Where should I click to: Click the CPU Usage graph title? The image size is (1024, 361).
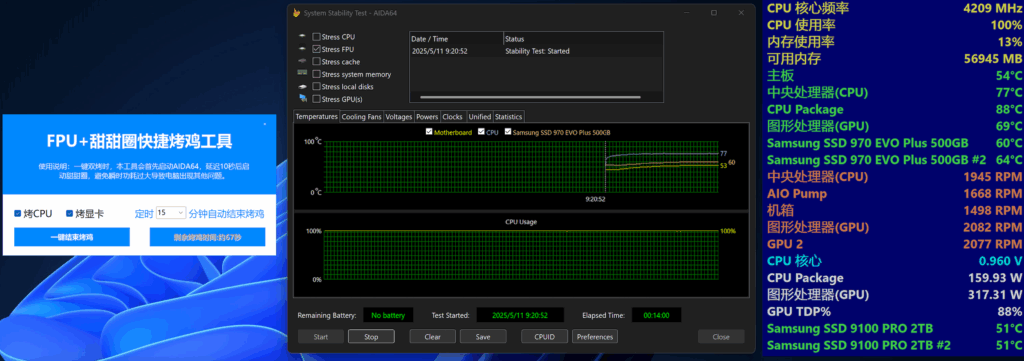520,222
